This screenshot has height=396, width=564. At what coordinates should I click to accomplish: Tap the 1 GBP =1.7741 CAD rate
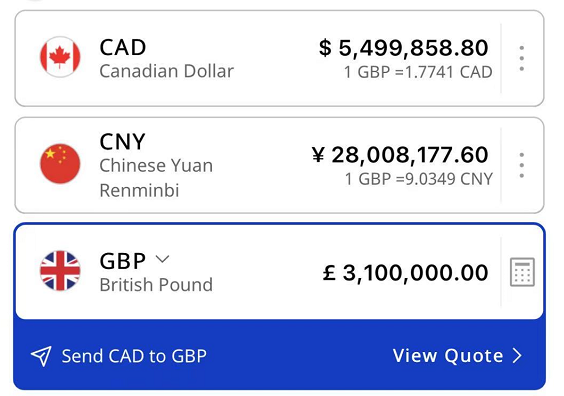click(418, 72)
